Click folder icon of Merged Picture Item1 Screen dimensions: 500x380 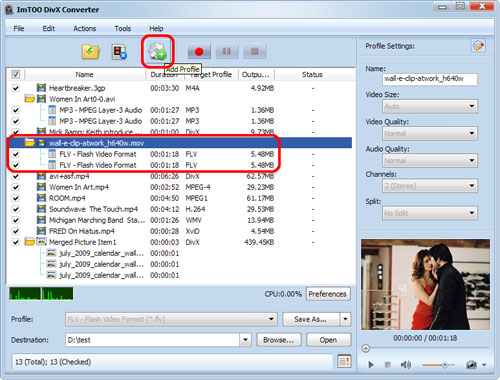tap(30, 242)
